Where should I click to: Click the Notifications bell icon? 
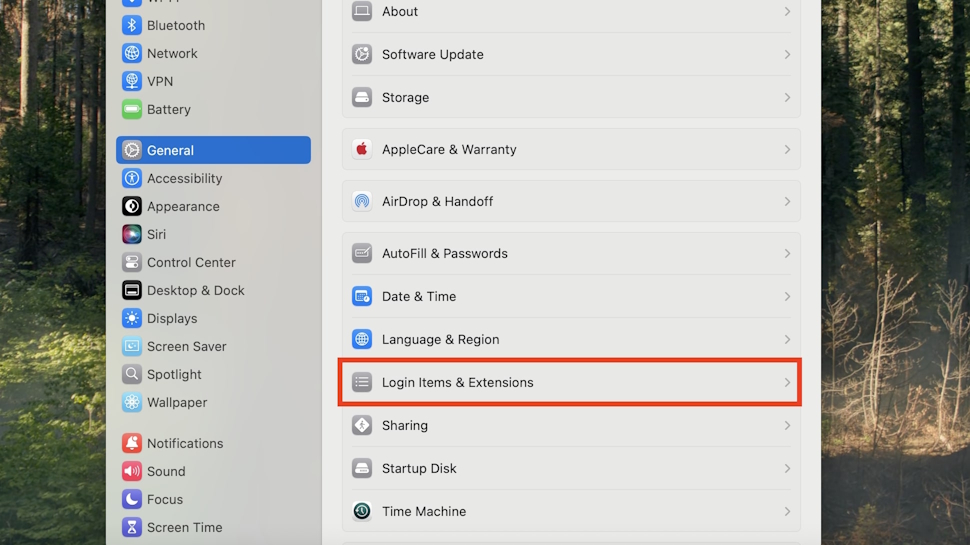[131, 443]
